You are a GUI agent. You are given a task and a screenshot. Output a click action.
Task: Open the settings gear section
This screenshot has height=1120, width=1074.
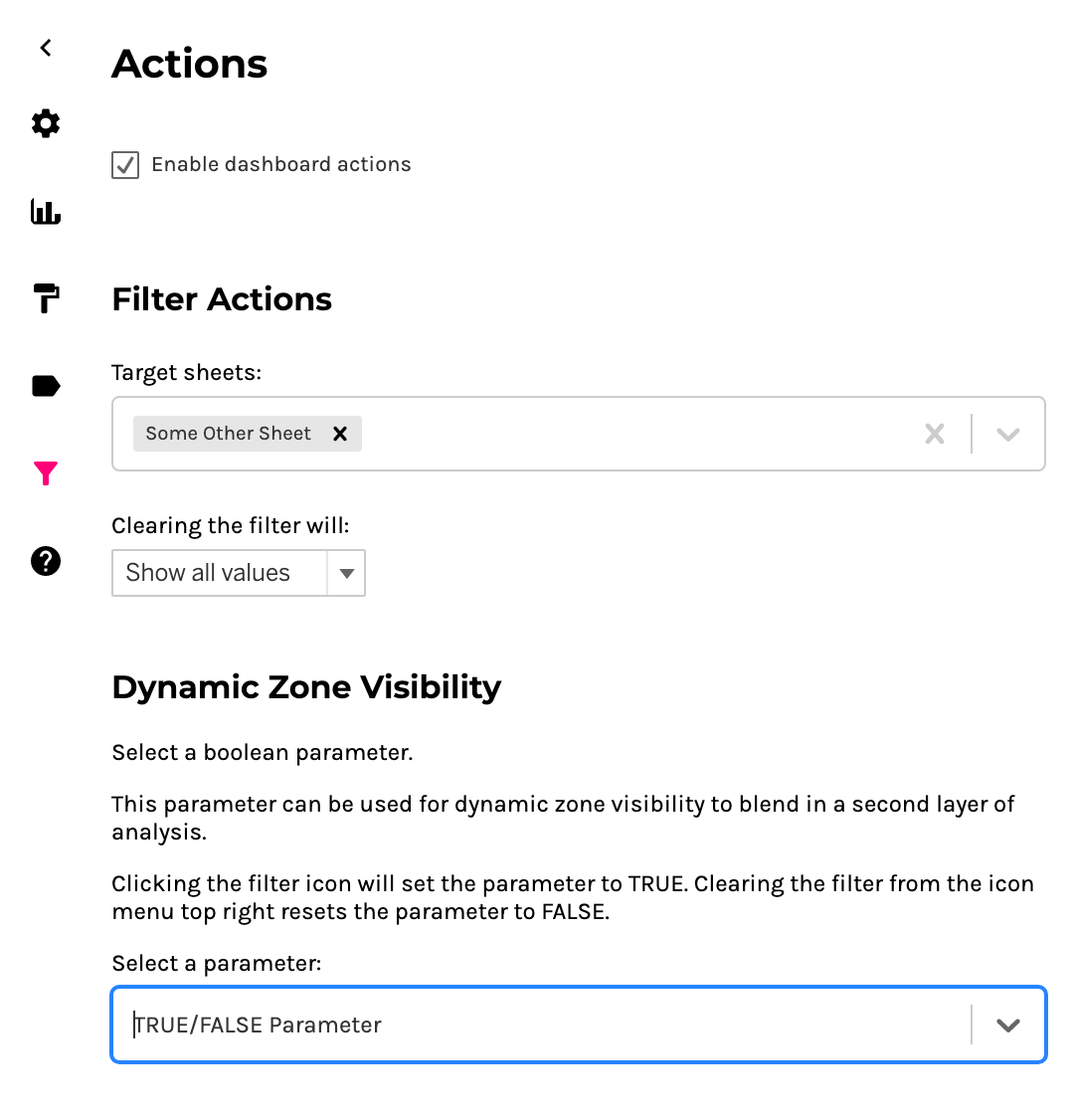pyautogui.click(x=46, y=123)
